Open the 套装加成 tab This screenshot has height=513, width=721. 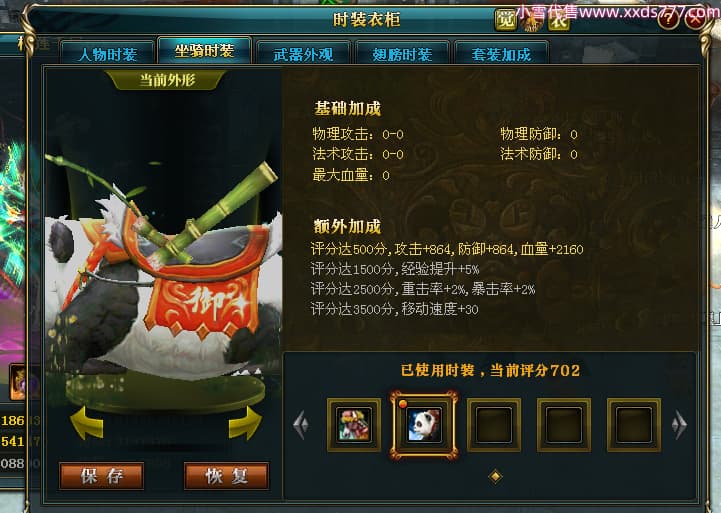click(x=501, y=53)
